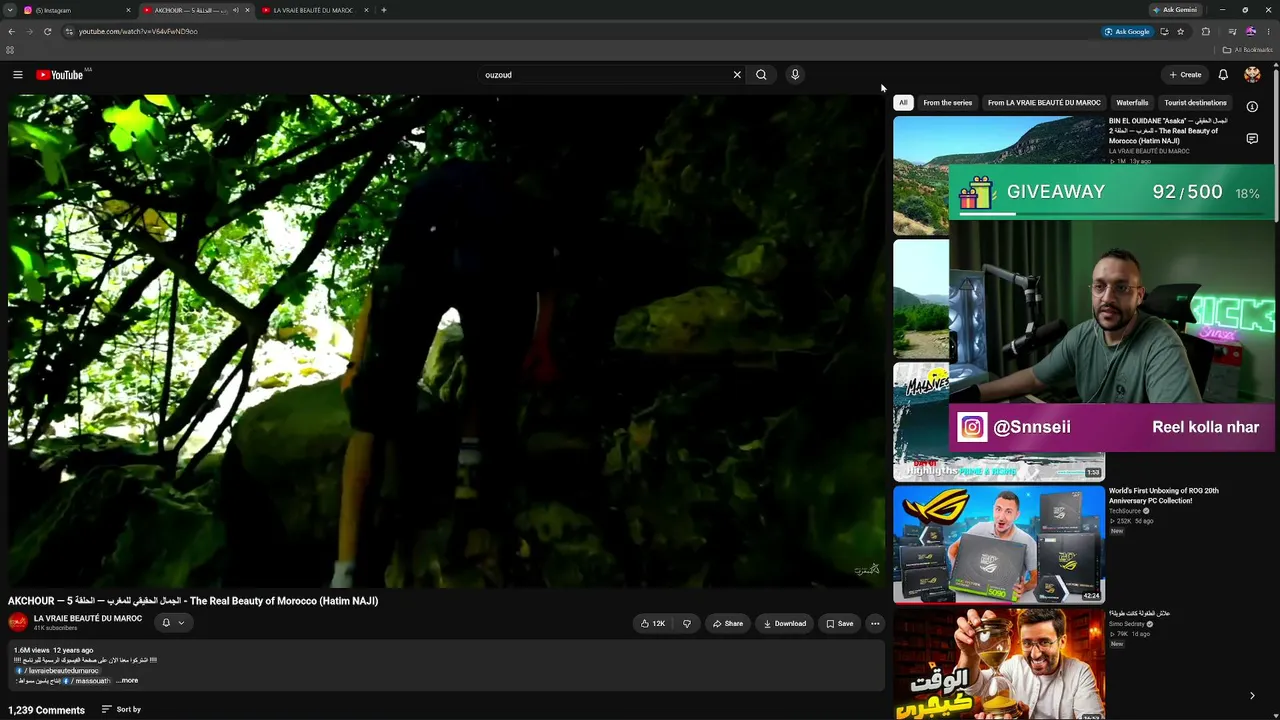
Task: Open the ROG 20th Anniversary unboxing thumbnail
Action: pyautogui.click(x=999, y=545)
